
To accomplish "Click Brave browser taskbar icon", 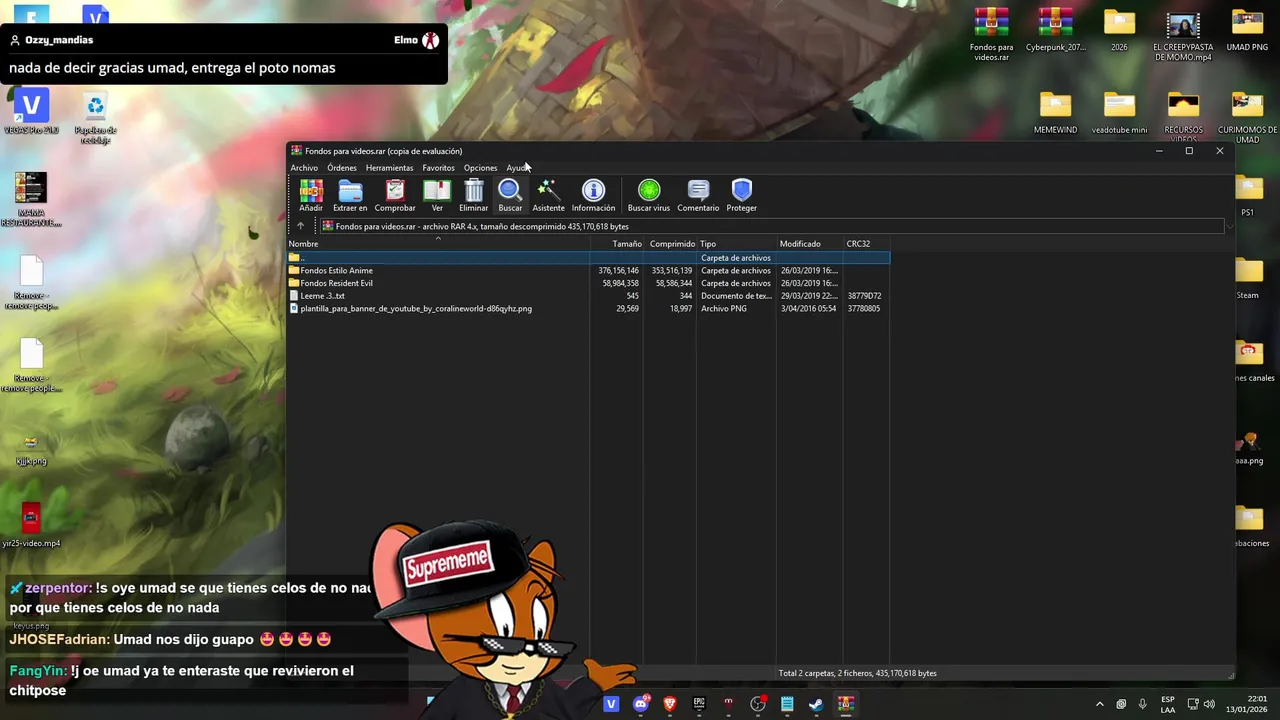I will click(x=670, y=704).
